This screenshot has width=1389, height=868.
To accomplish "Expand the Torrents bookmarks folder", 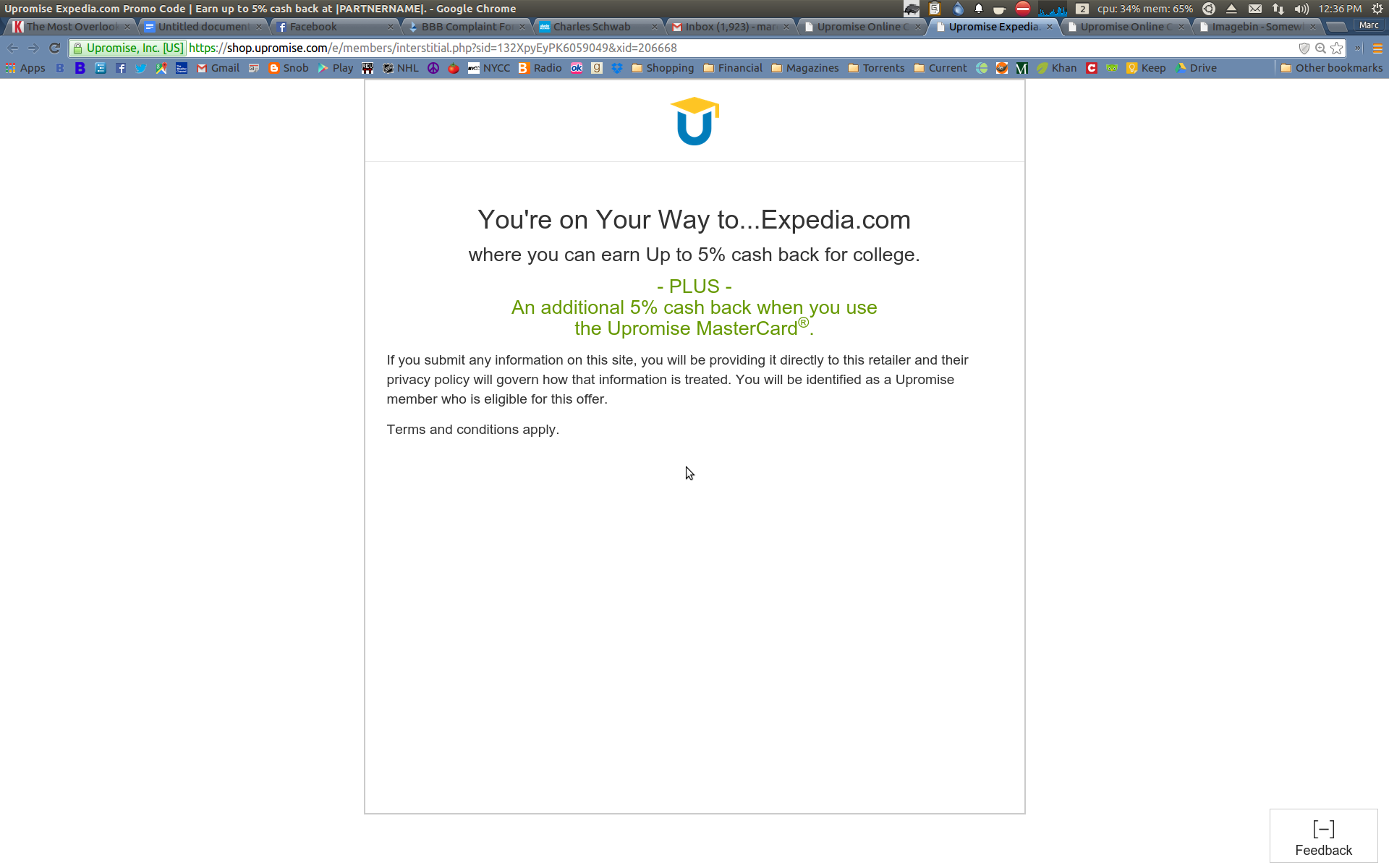I will tap(876, 68).
